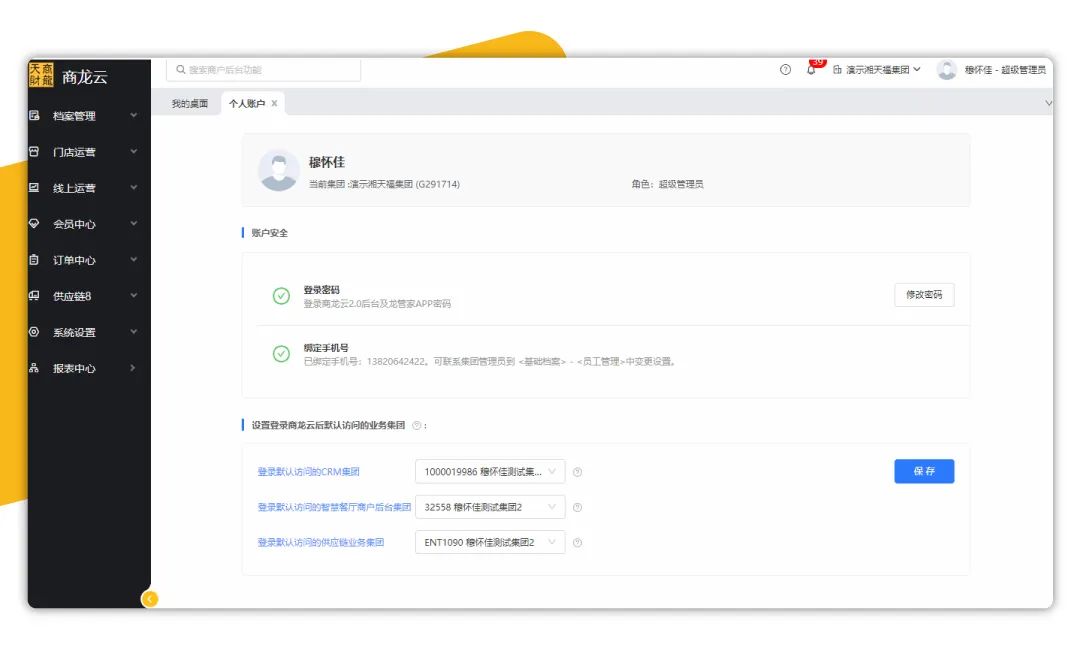
Task: Click the 登录密码 label
Action: point(322,290)
